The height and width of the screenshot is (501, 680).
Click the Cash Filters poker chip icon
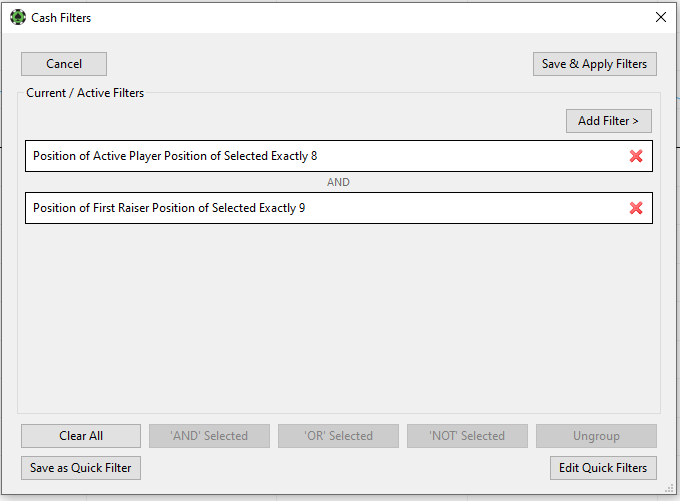[x=18, y=17]
